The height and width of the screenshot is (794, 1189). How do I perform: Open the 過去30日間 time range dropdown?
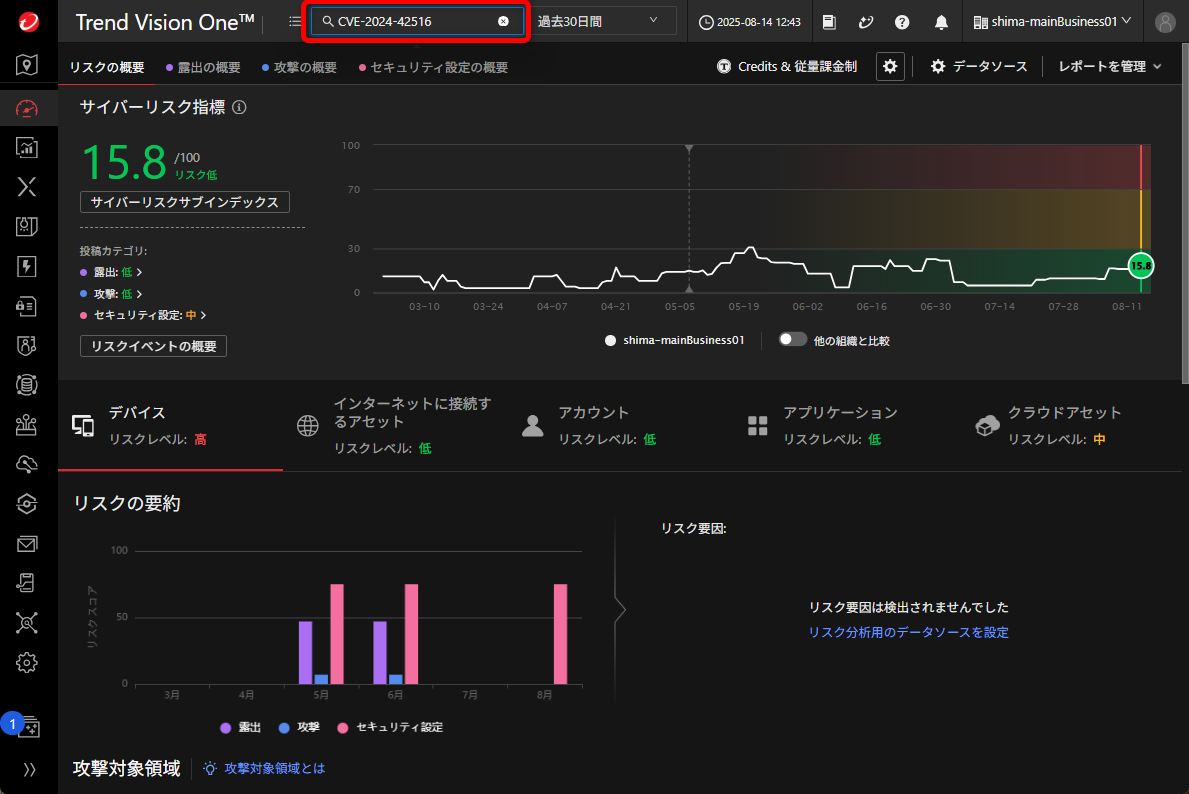(603, 21)
